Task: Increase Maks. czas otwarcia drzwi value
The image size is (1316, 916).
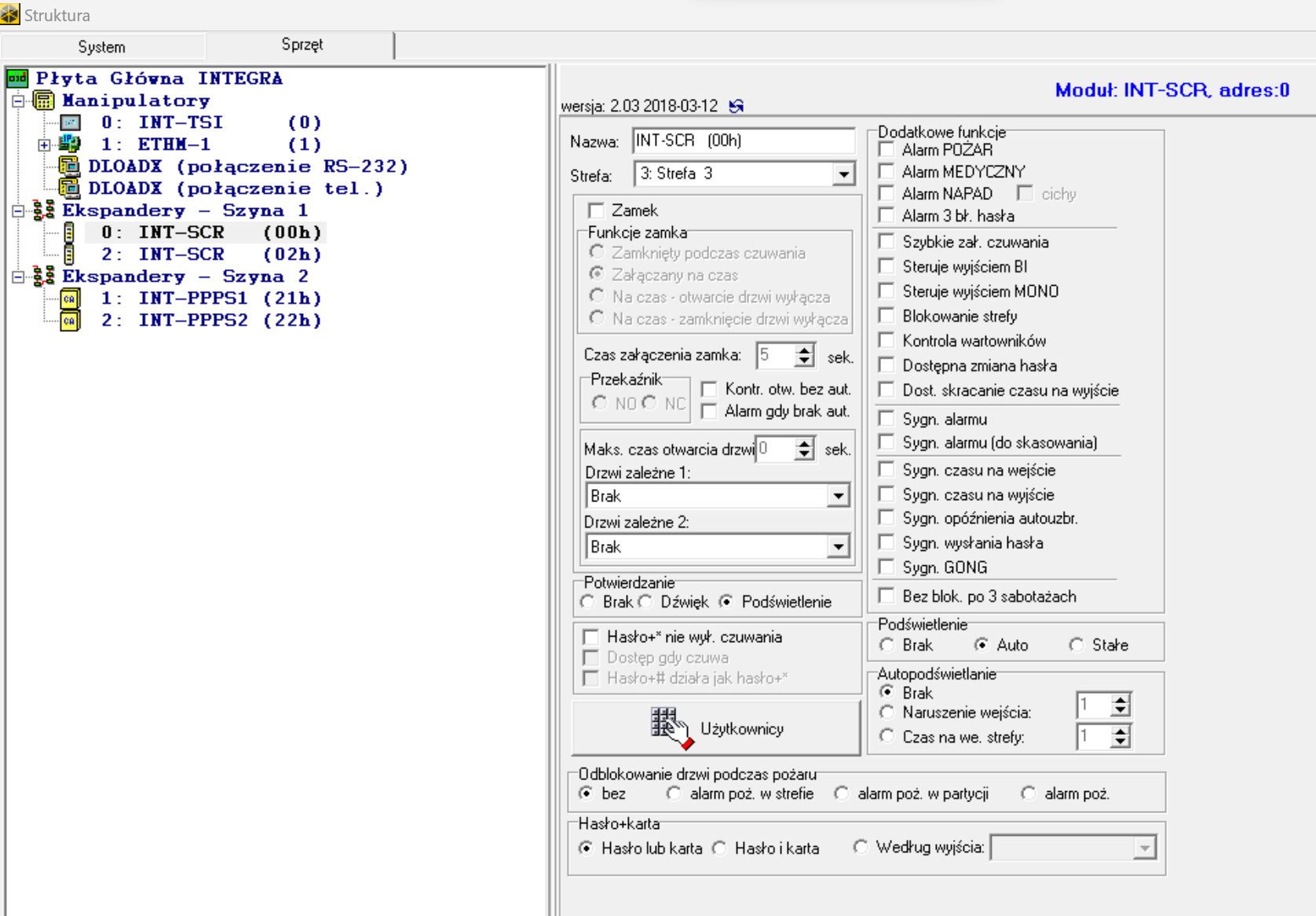Action: (803, 444)
